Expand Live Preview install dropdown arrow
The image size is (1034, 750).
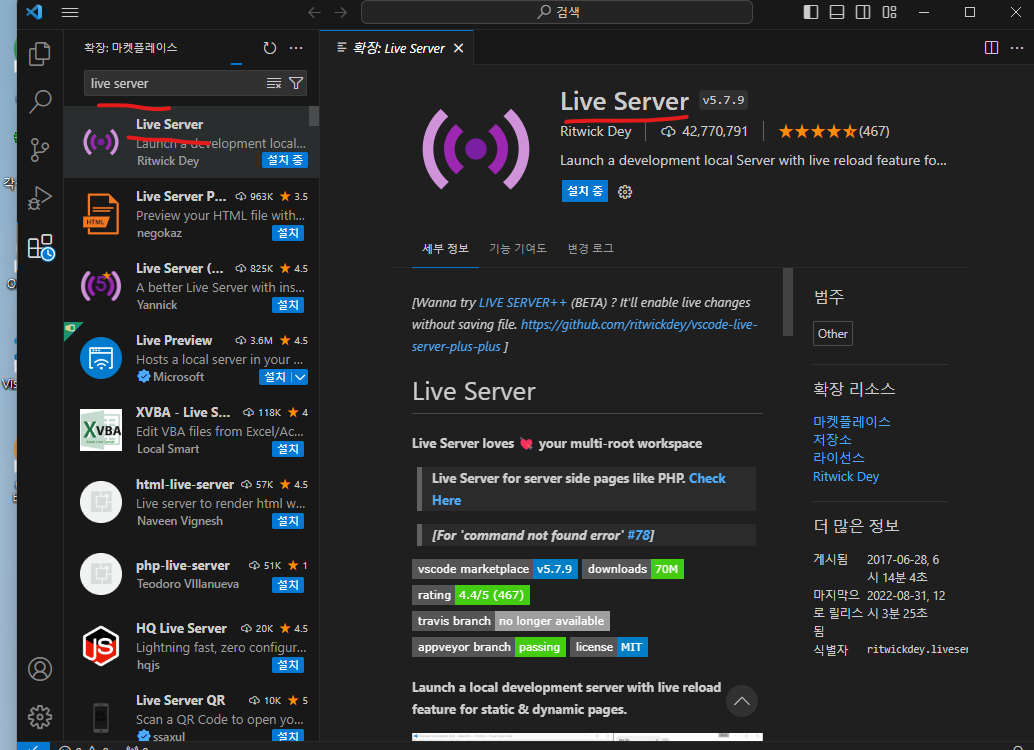pos(300,377)
